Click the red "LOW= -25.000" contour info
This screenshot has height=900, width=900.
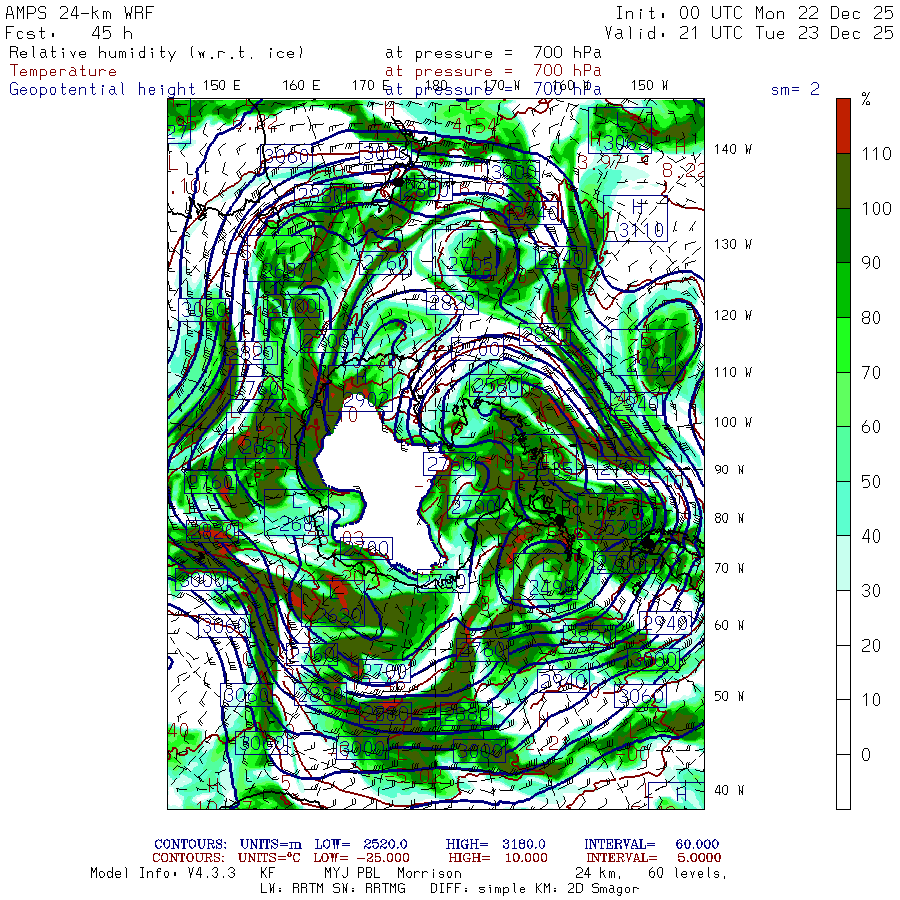(x=361, y=858)
